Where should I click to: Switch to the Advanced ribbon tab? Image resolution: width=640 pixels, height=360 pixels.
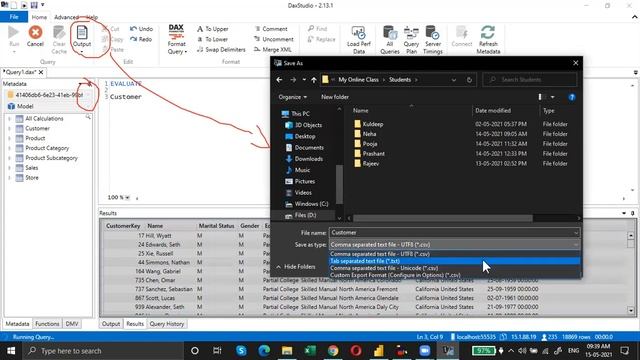(66, 17)
